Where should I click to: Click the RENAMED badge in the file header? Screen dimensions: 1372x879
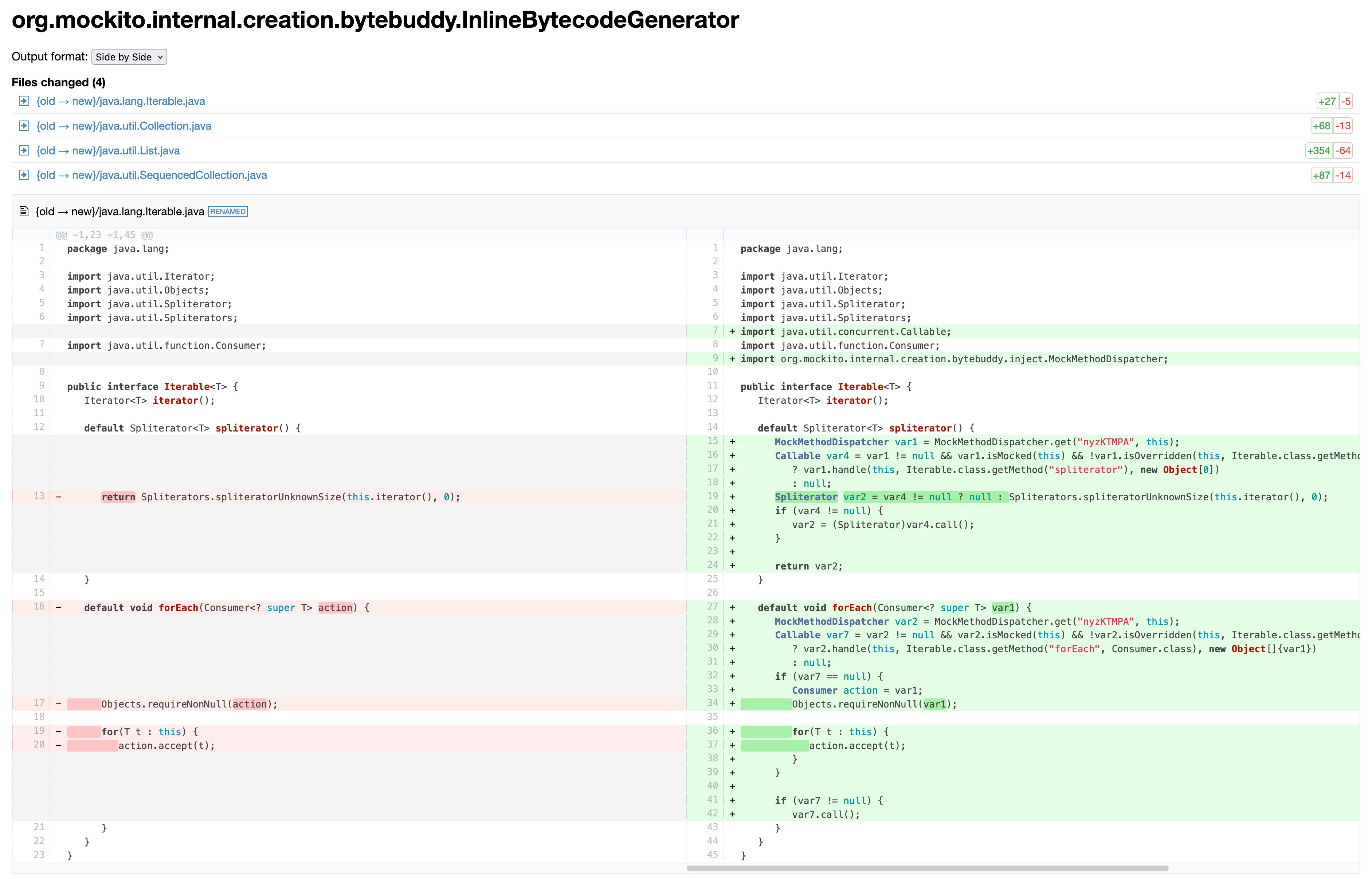228,212
